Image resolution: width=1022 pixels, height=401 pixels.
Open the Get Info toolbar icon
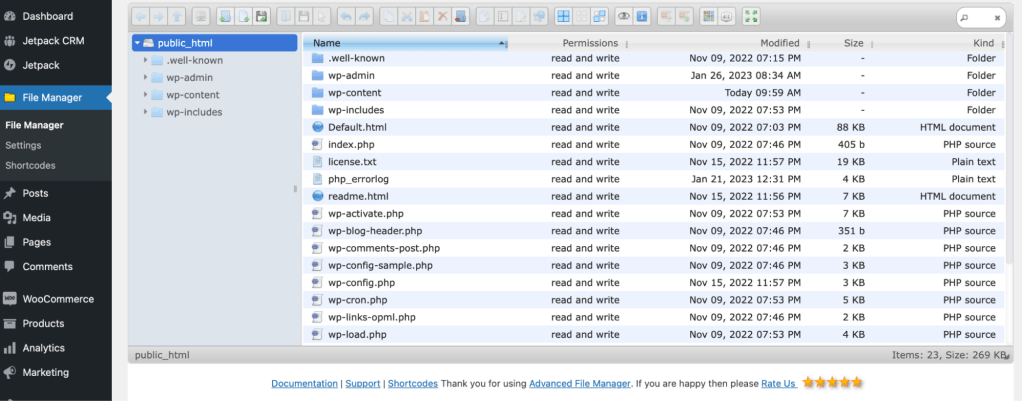[642, 17]
